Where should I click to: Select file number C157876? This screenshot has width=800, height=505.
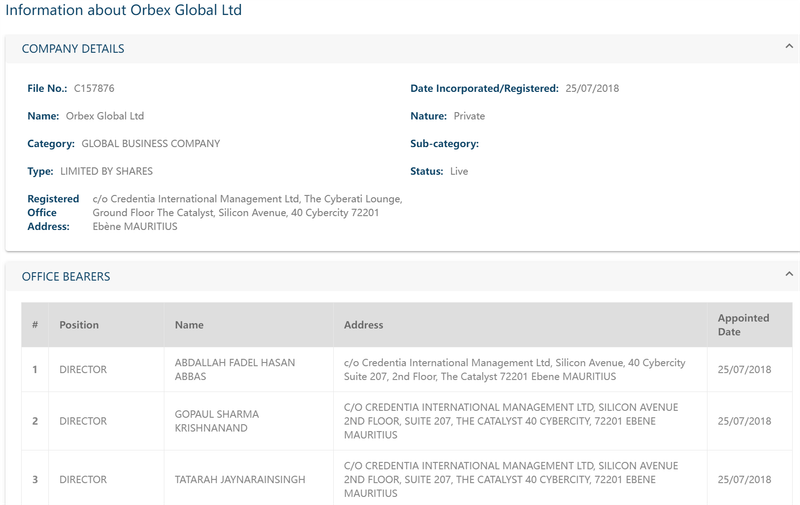(x=94, y=88)
